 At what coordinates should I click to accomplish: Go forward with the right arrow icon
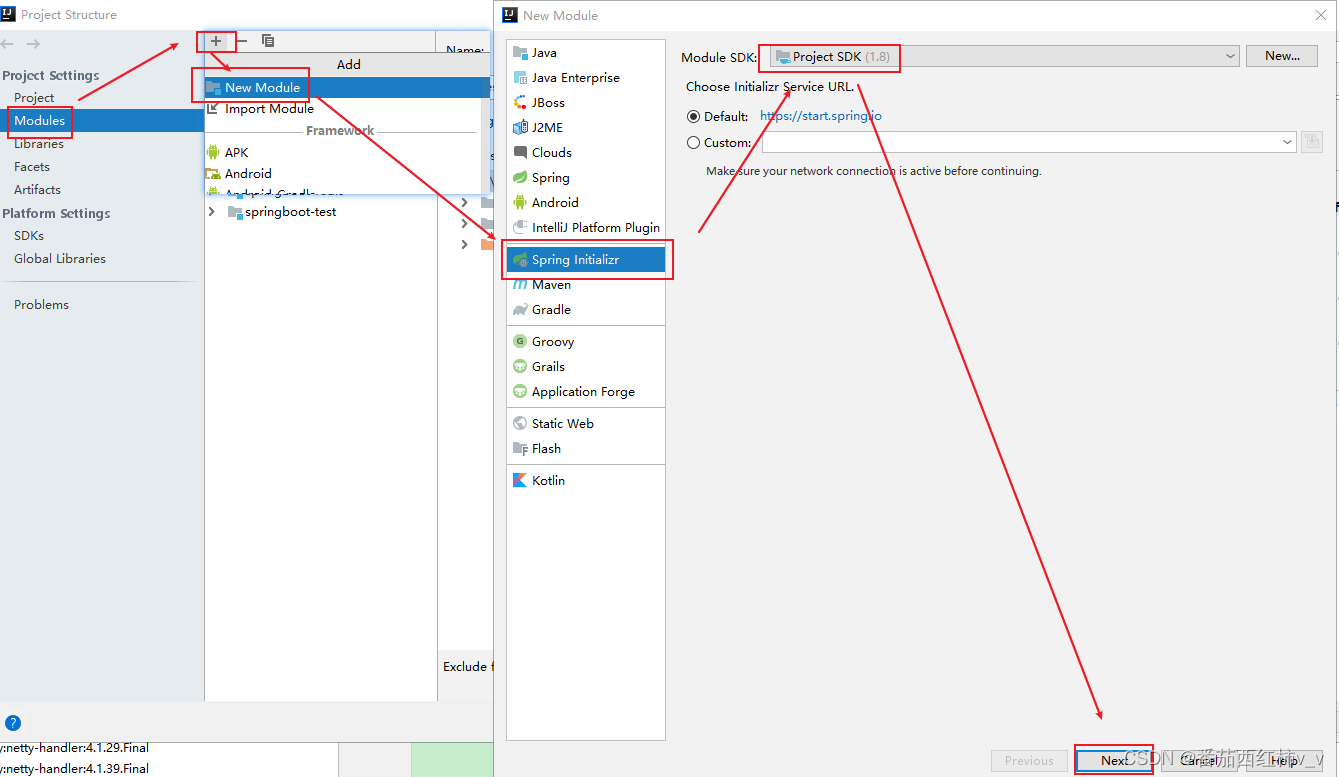(33, 44)
